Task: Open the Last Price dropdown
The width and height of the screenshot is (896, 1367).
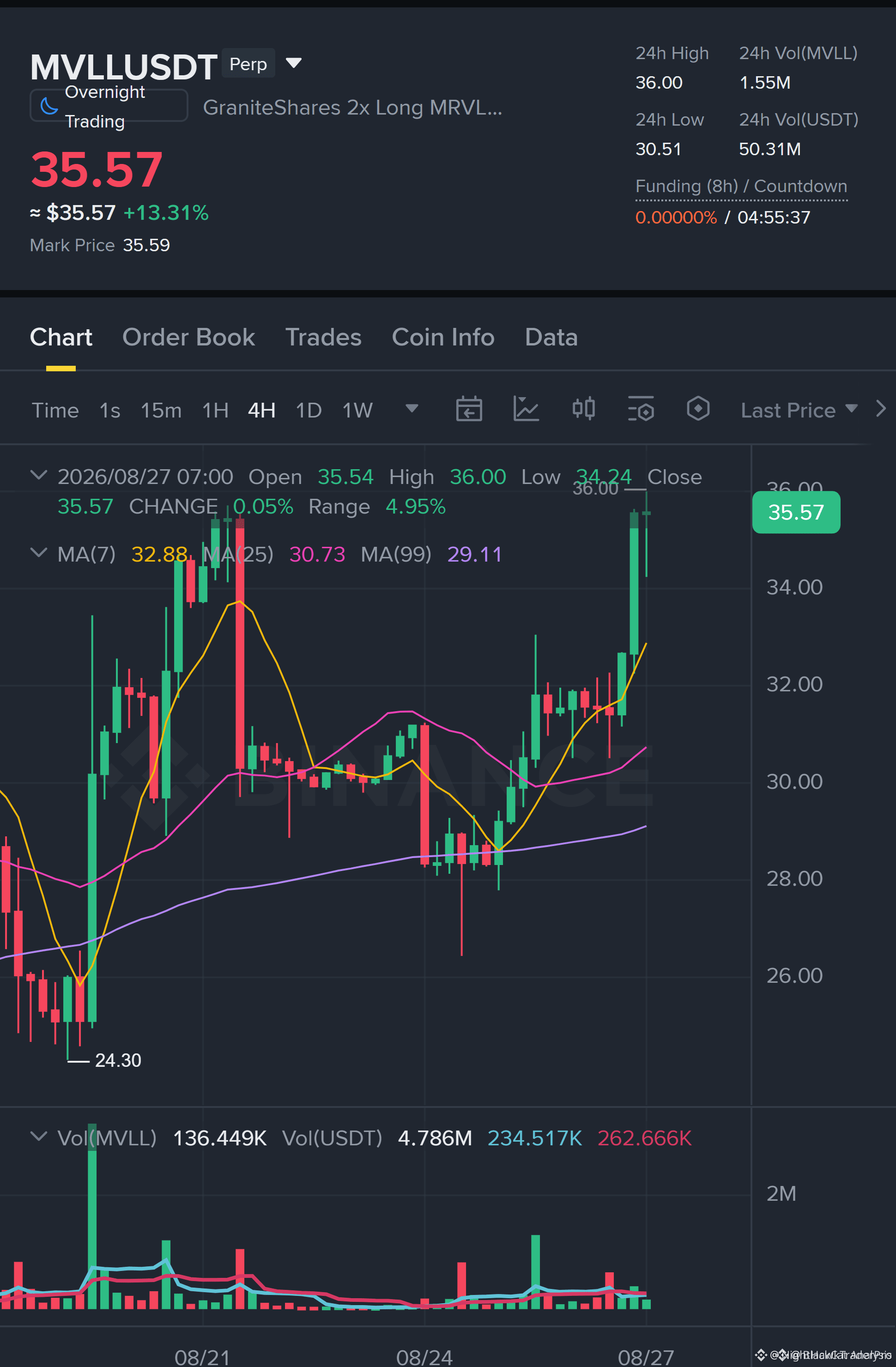Action: [x=799, y=410]
